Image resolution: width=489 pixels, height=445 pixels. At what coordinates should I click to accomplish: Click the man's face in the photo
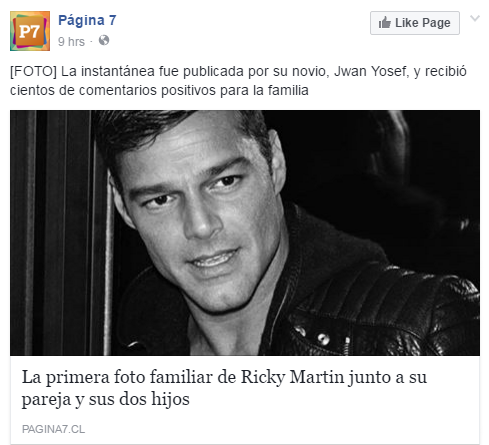198,213
